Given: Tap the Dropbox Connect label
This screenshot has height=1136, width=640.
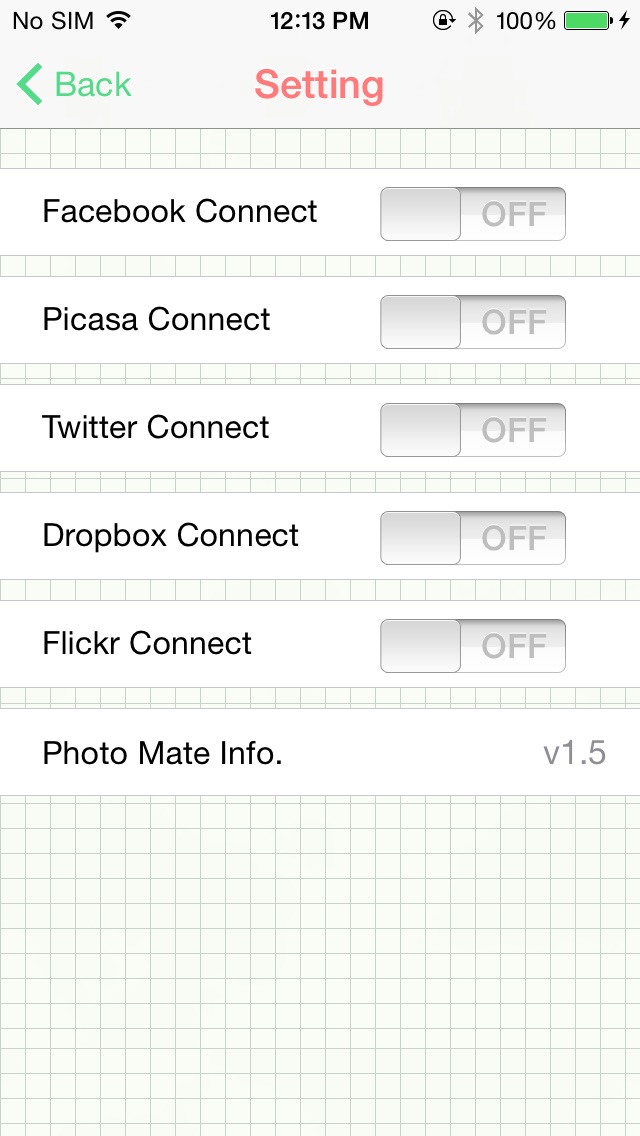Looking at the screenshot, I should pos(170,536).
